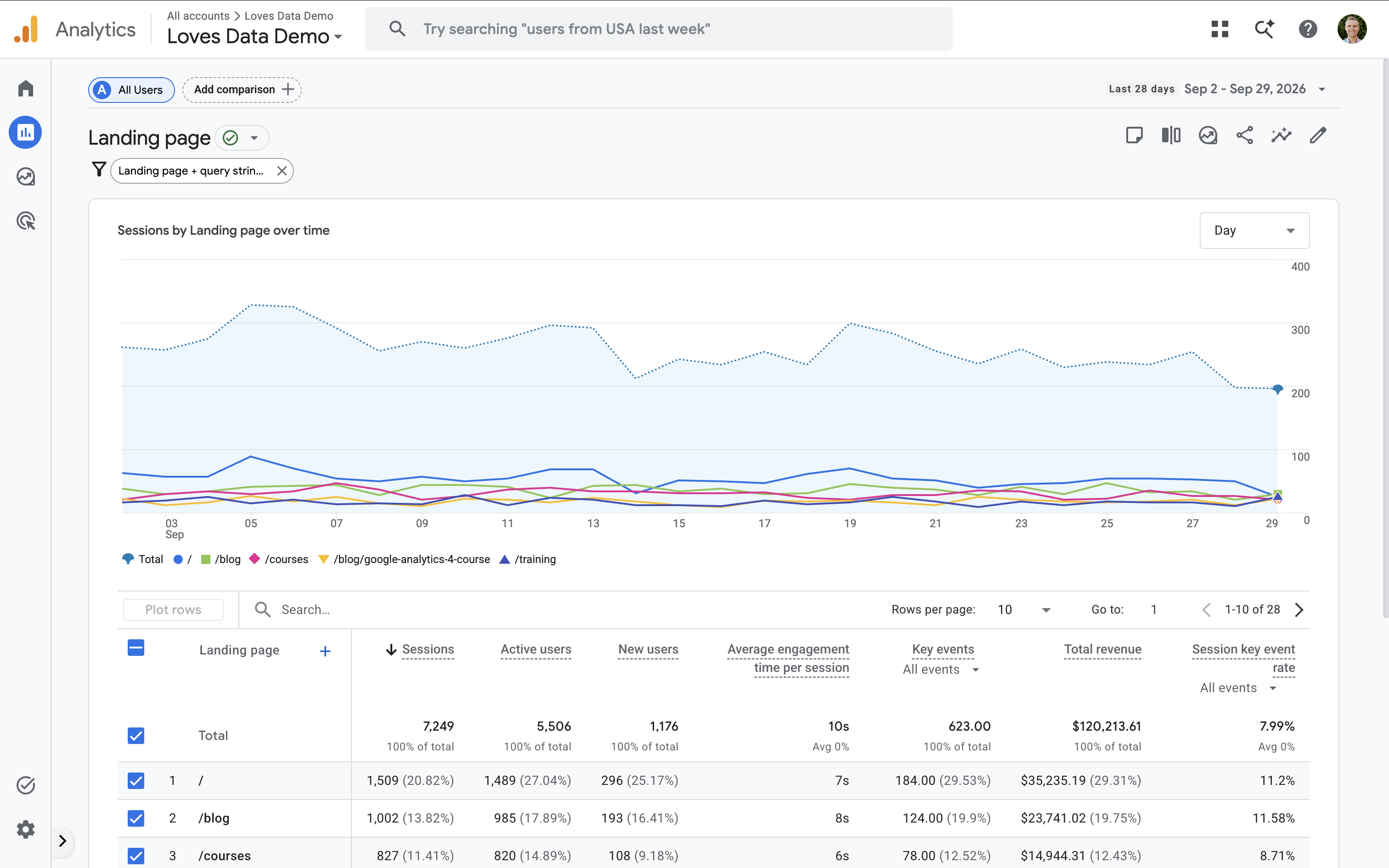Open the Home sidebar icon

point(25,88)
